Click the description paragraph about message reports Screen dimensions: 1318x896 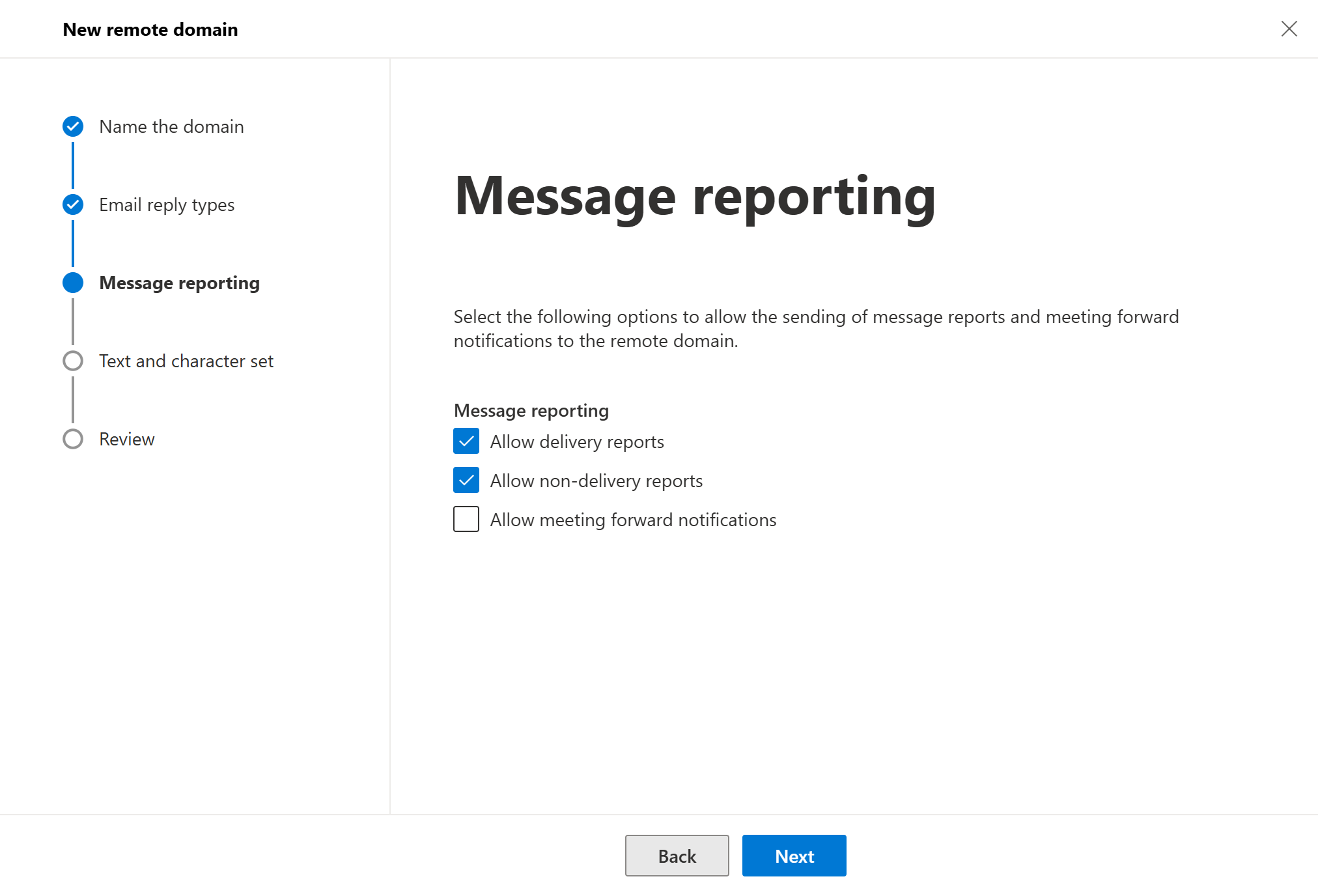816,329
